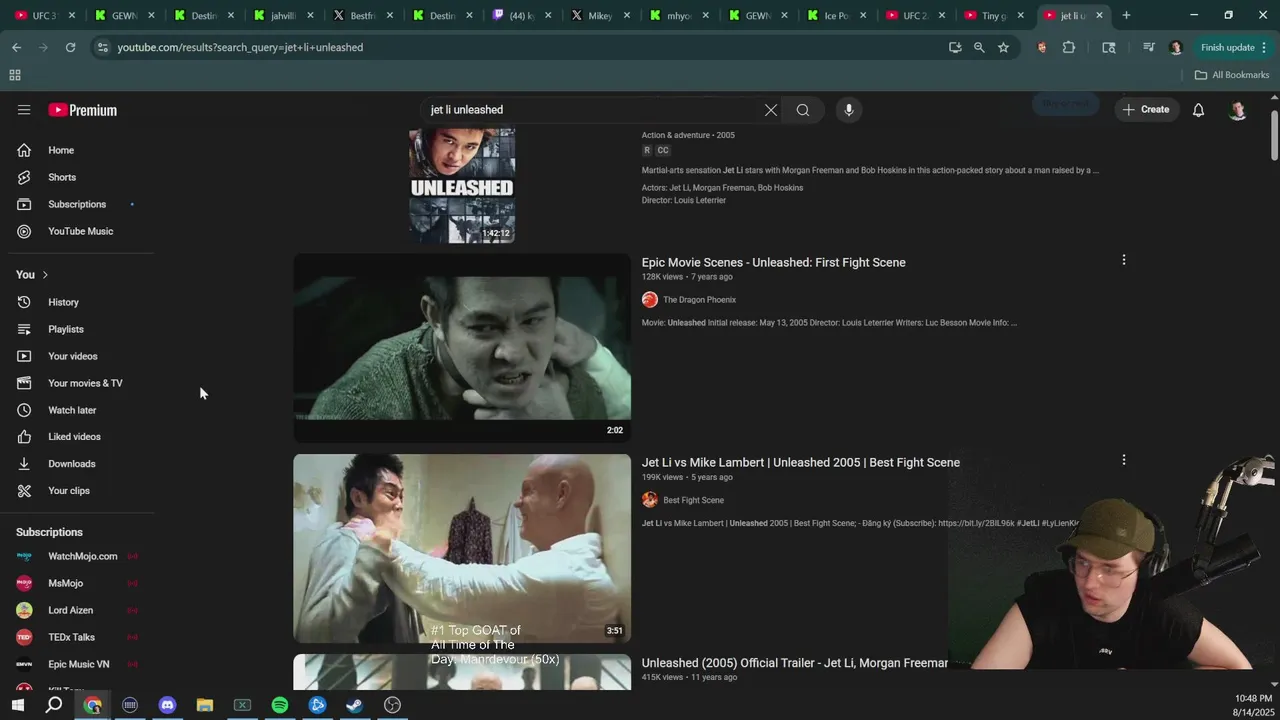Open the apps grid in bookmarks bar
1280x720 pixels.
pos(15,75)
